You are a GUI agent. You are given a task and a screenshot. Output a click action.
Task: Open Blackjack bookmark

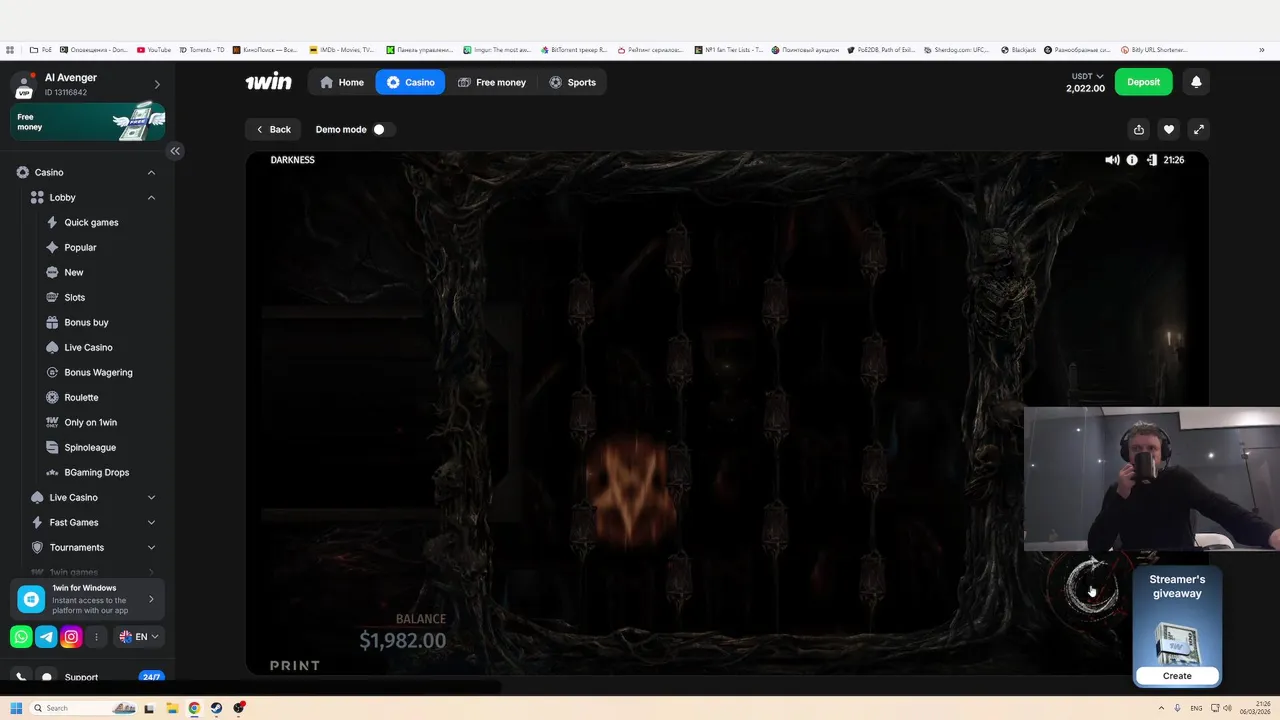pos(1018,50)
